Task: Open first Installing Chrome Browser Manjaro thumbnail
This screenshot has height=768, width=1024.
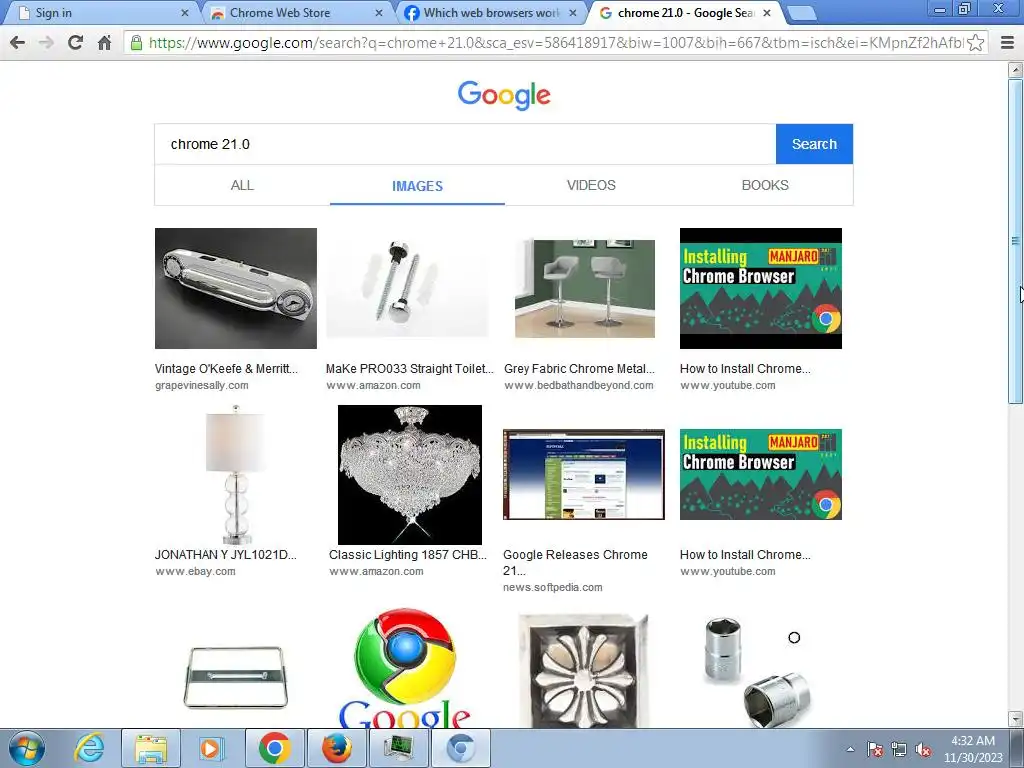Action: pyautogui.click(x=761, y=288)
